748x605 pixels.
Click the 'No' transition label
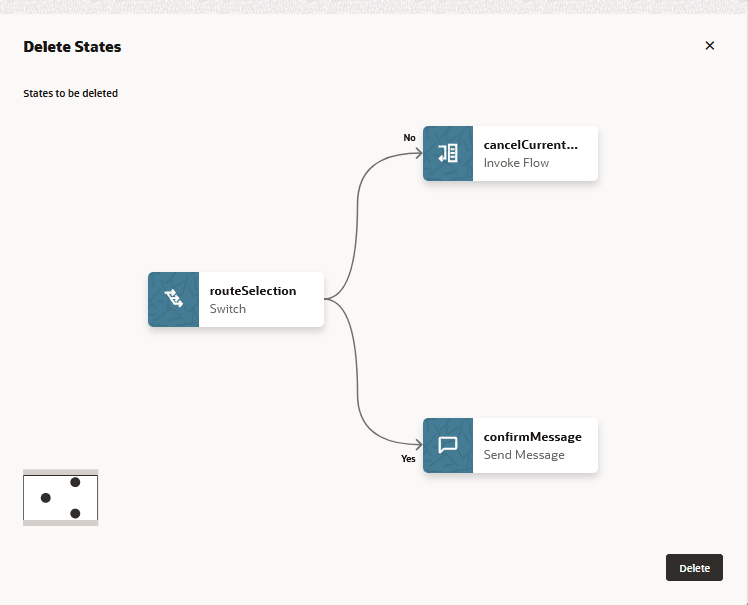pos(409,138)
